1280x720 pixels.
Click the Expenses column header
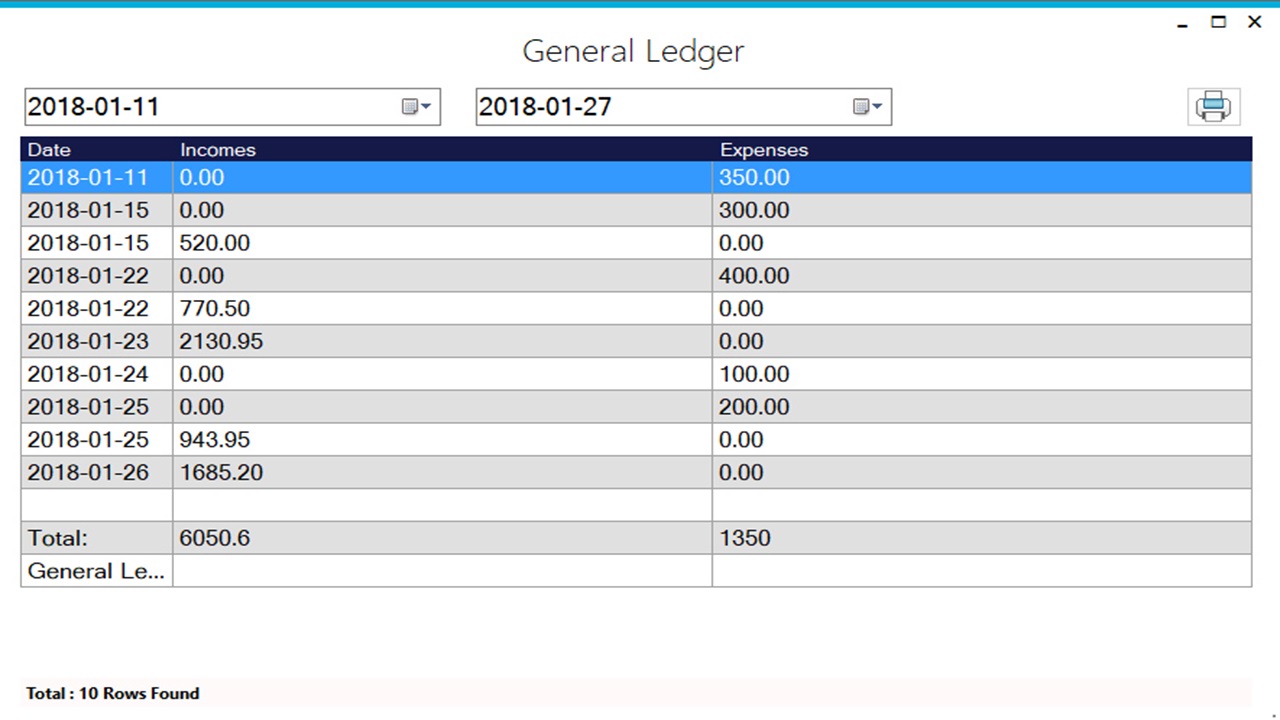(763, 149)
